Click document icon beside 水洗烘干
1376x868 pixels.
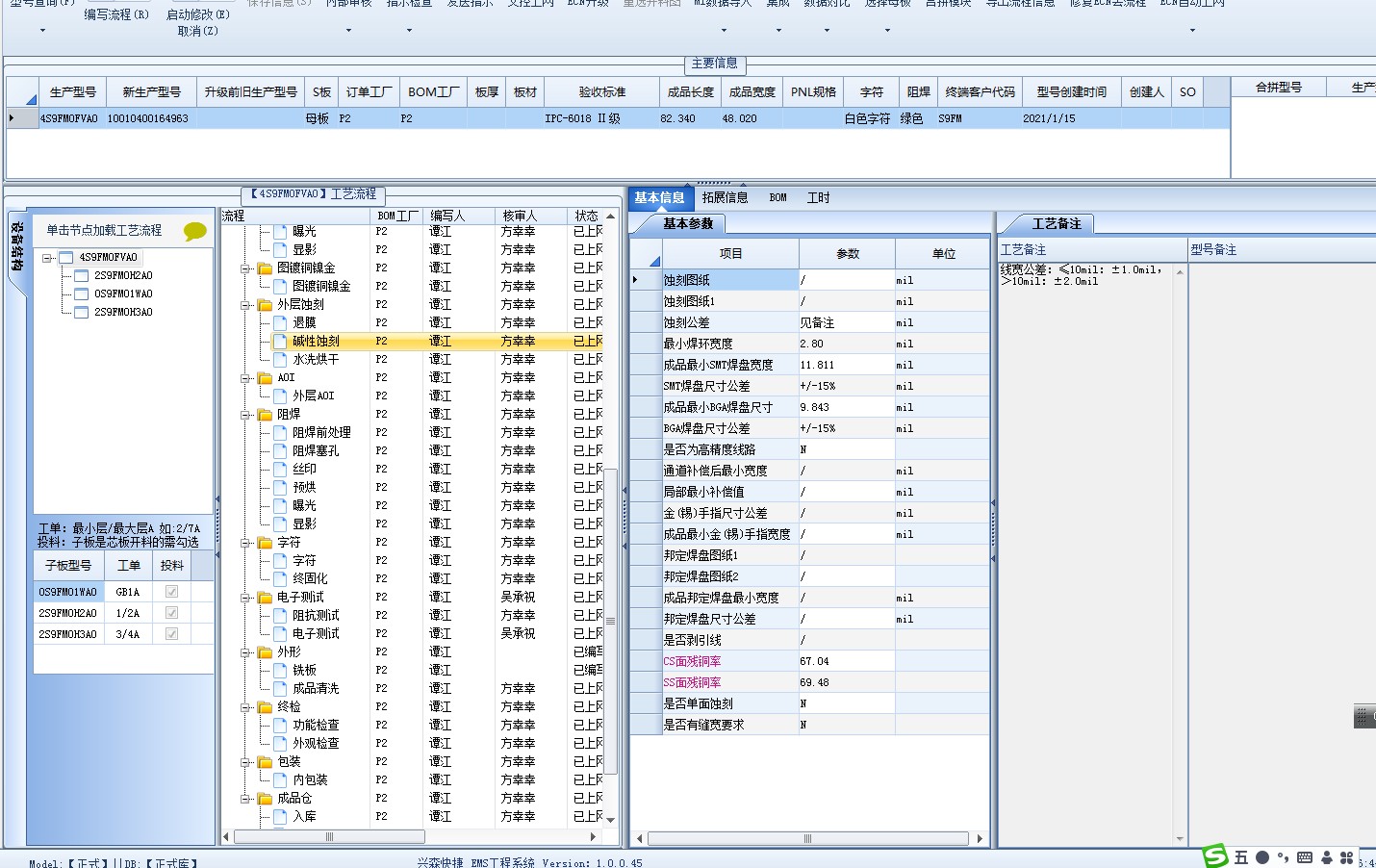[x=280, y=360]
